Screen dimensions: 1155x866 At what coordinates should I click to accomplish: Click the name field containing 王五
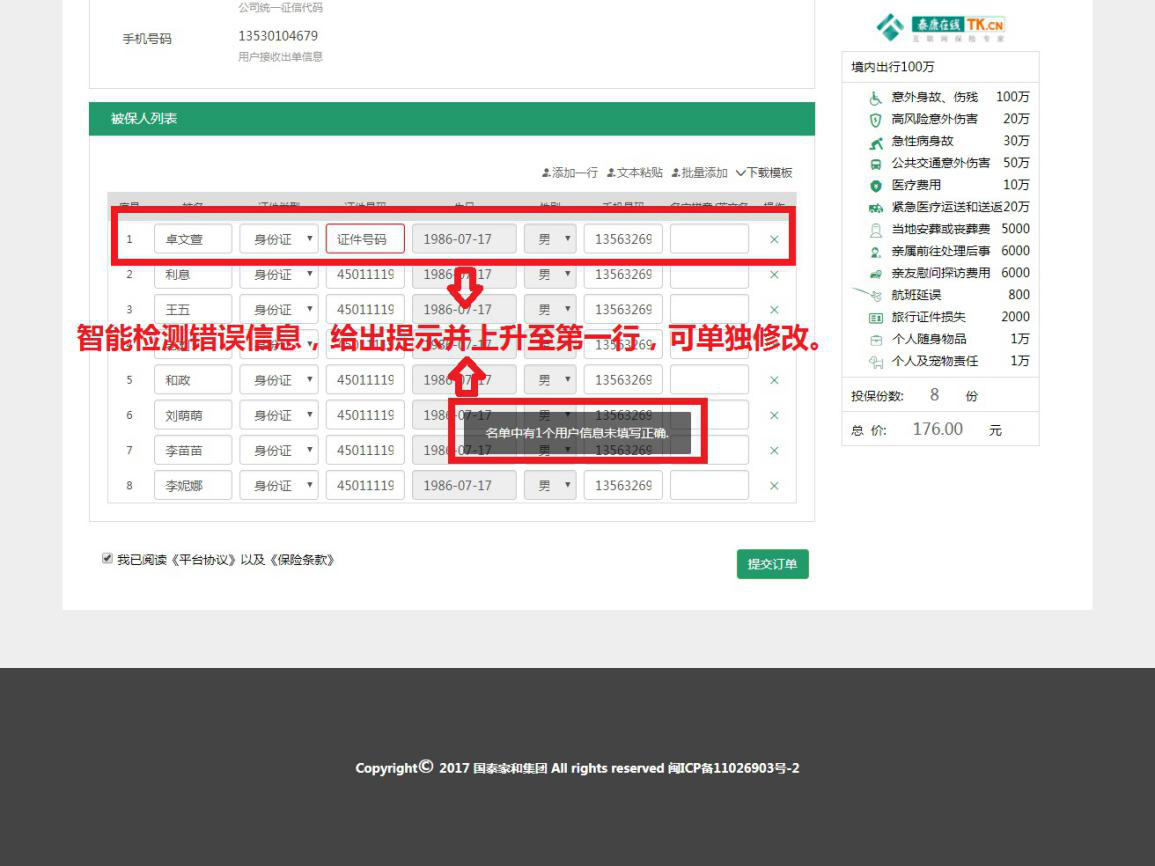pos(193,310)
